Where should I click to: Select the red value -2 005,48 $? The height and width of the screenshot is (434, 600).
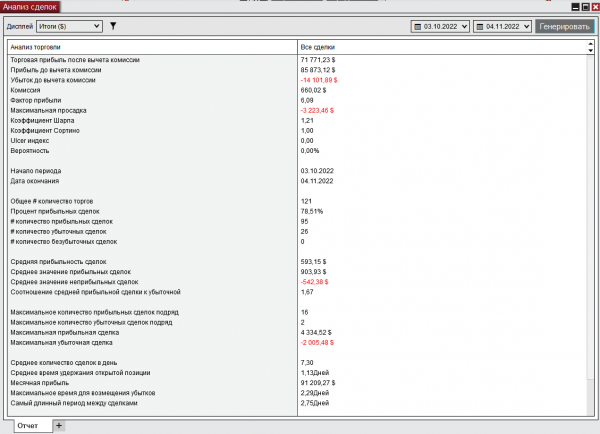point(317,343)
